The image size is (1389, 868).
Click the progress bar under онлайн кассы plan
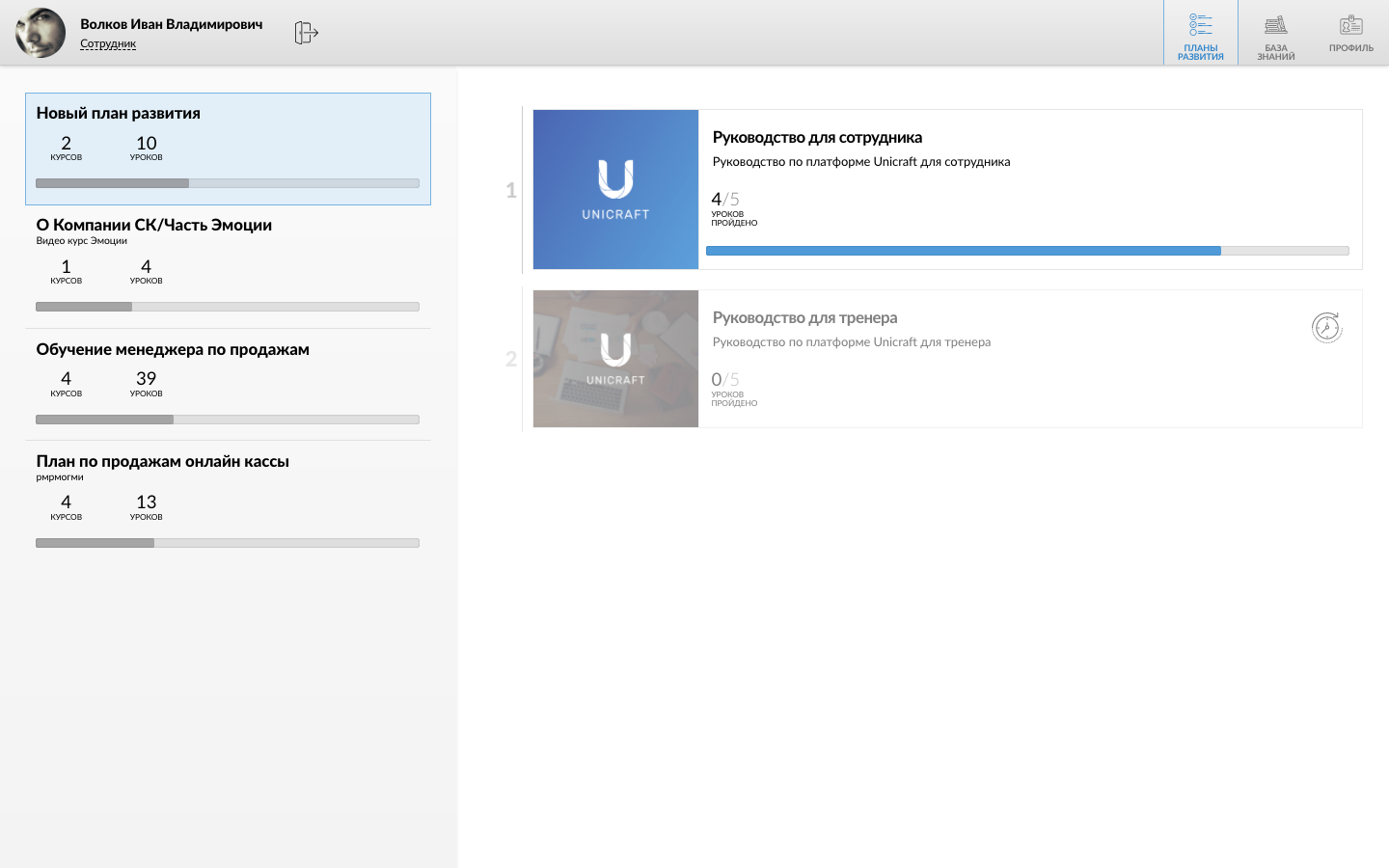pyautogui.click(x=228, y=543)
